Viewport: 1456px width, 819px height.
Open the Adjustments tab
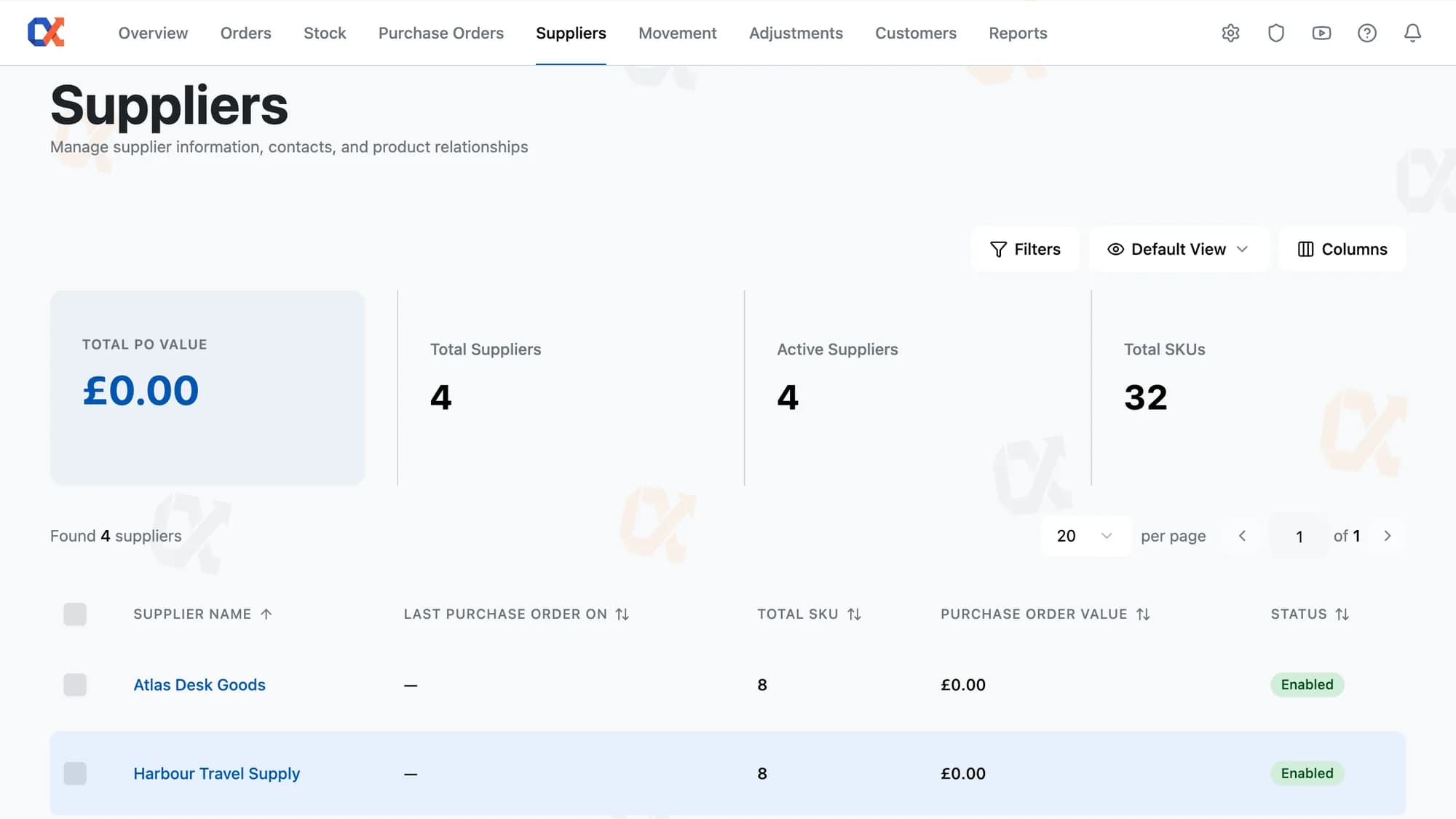796,33
